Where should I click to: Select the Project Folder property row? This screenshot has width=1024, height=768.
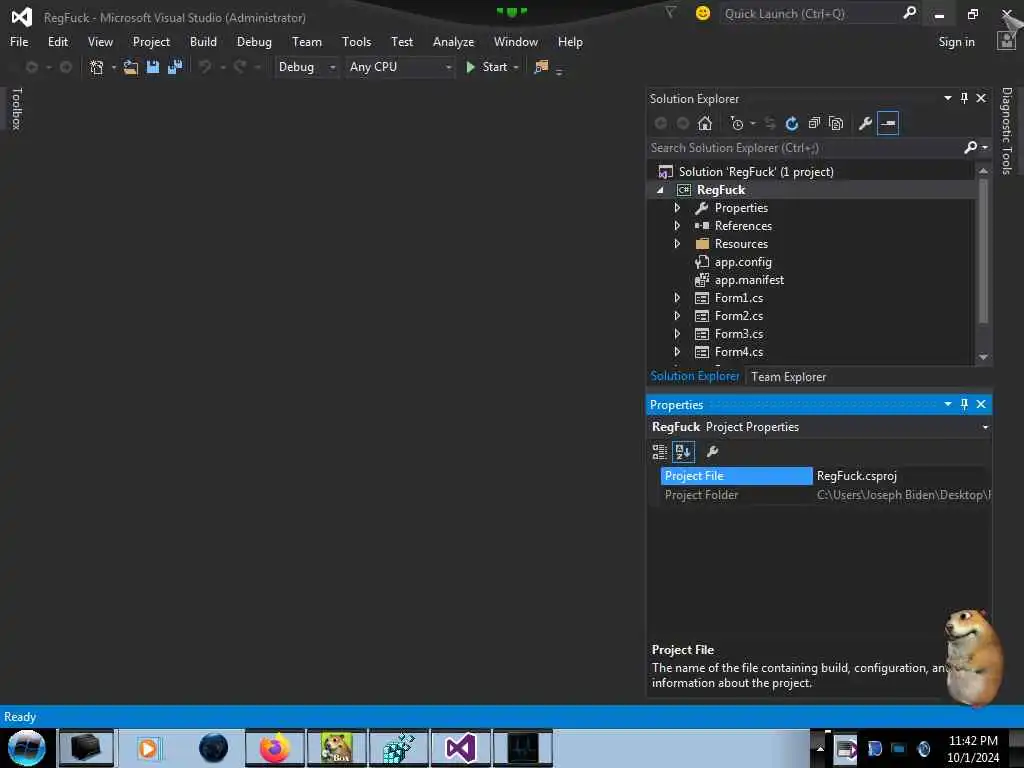pyautogui.click(x=825, y=495)
